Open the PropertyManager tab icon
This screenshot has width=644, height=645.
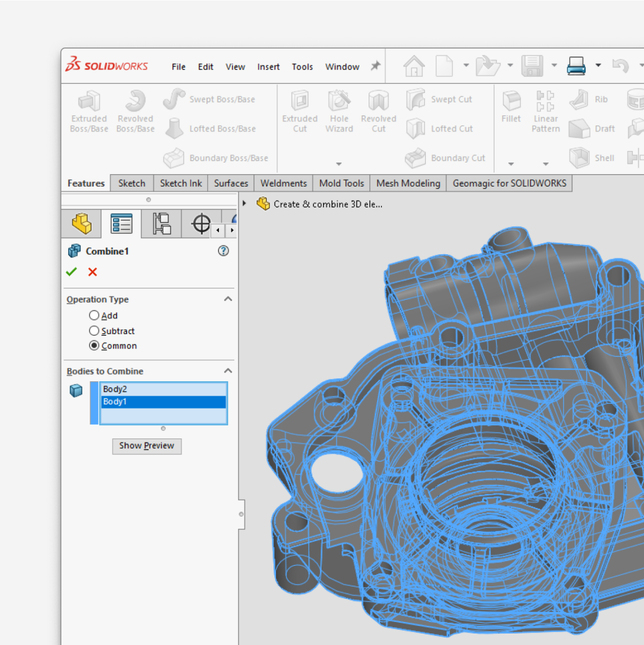(x=121, y=224)
